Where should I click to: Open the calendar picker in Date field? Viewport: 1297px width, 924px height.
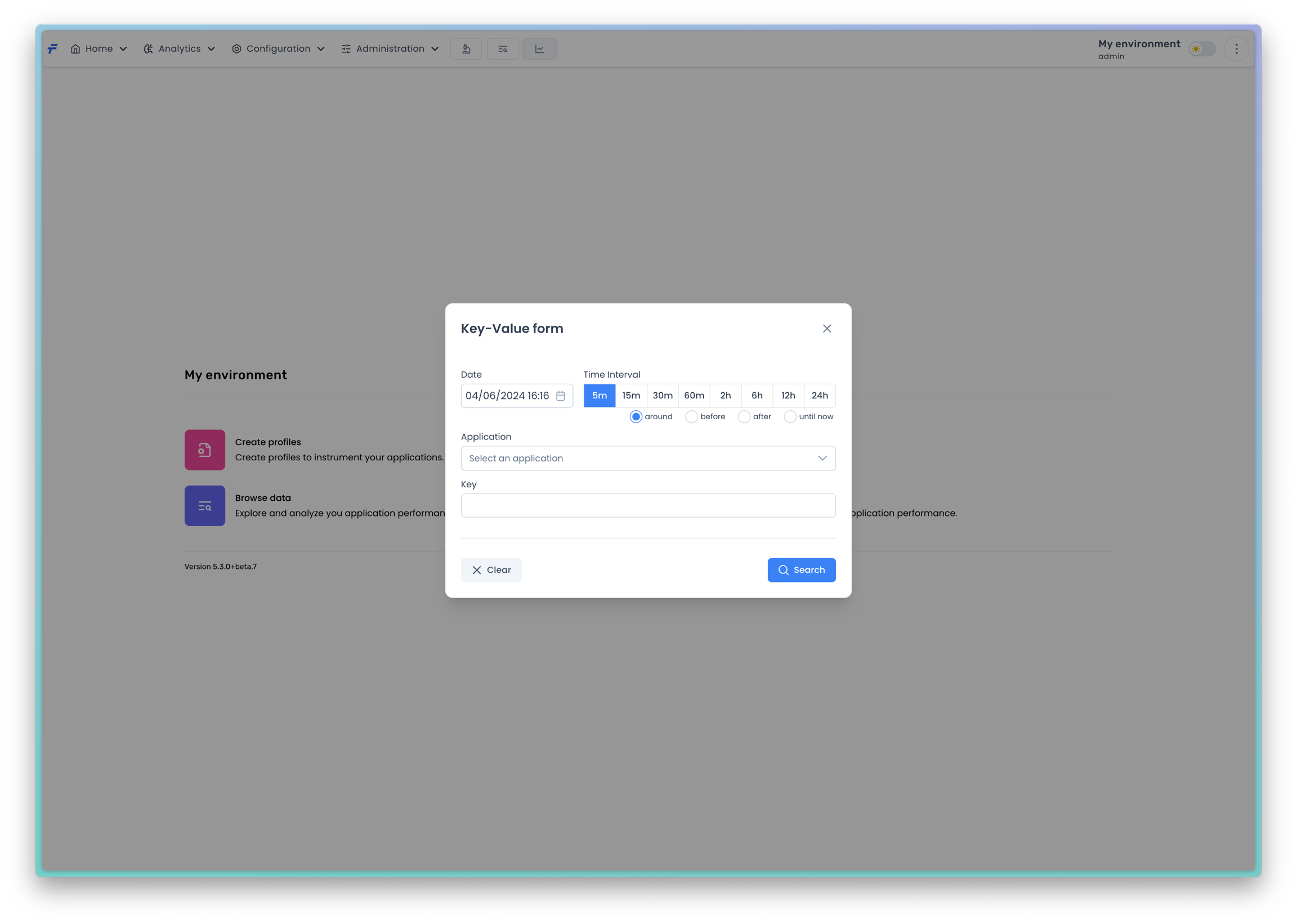pos(560,396)
